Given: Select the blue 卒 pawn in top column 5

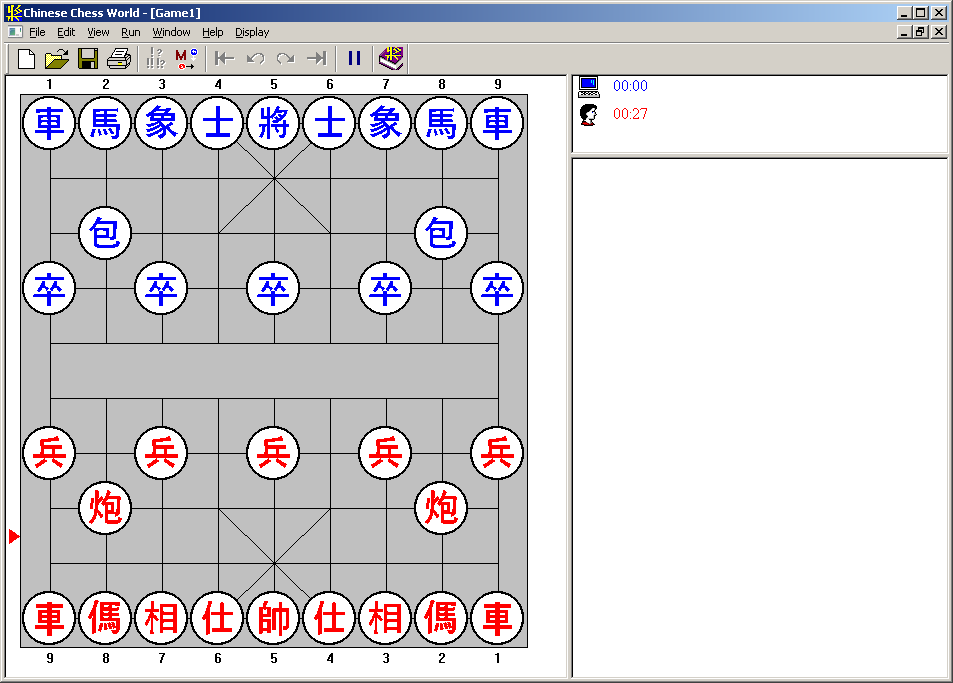Looking at the screenshot, I should [274, 288].
